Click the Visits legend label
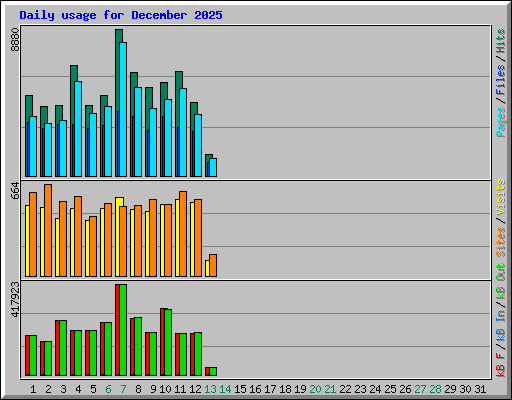Screen dimensions: 512x400 tap(501, 197)
